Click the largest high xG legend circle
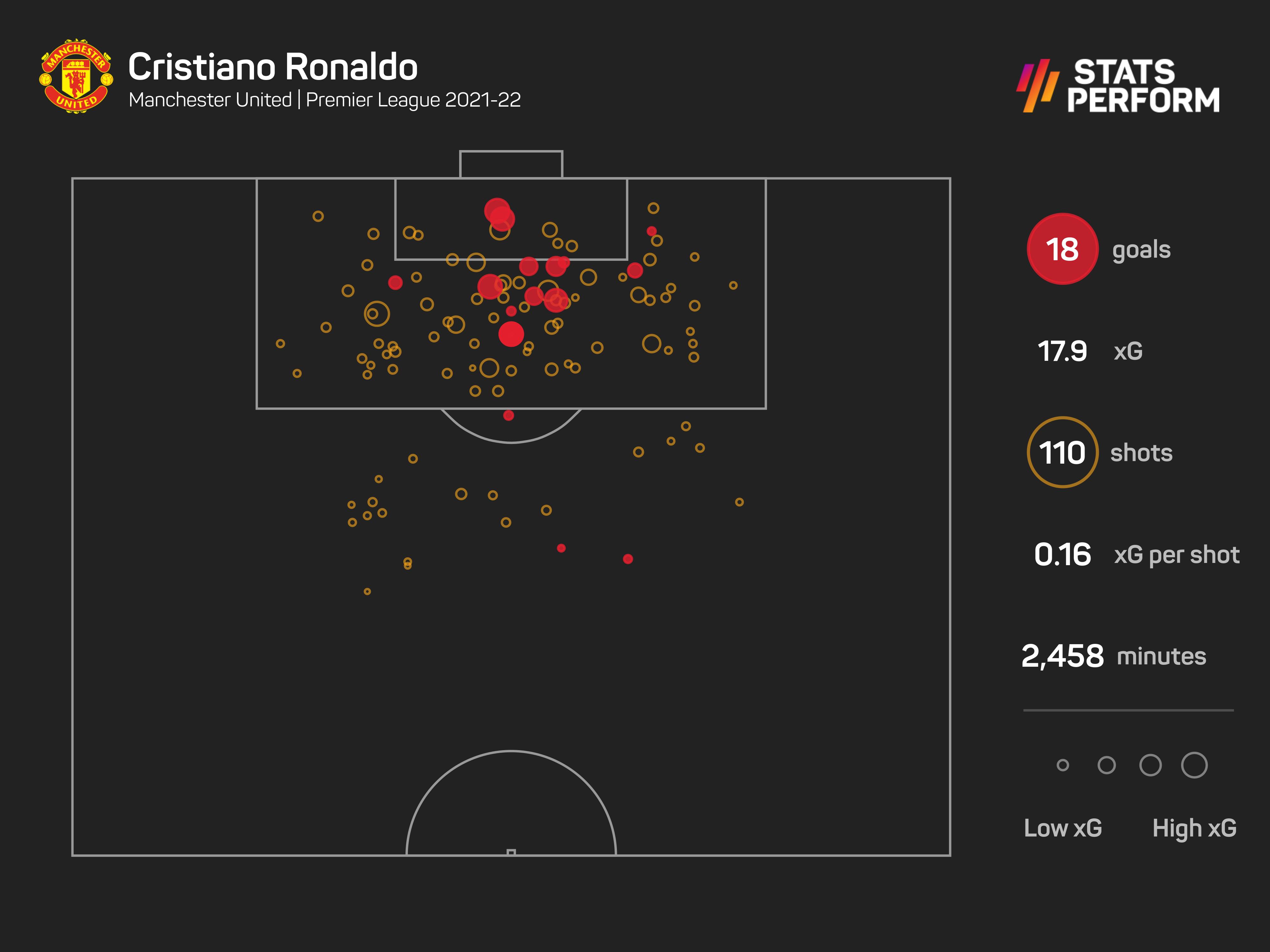The width and height of the screenshot is (1270, 952). tap(1194, 765)
